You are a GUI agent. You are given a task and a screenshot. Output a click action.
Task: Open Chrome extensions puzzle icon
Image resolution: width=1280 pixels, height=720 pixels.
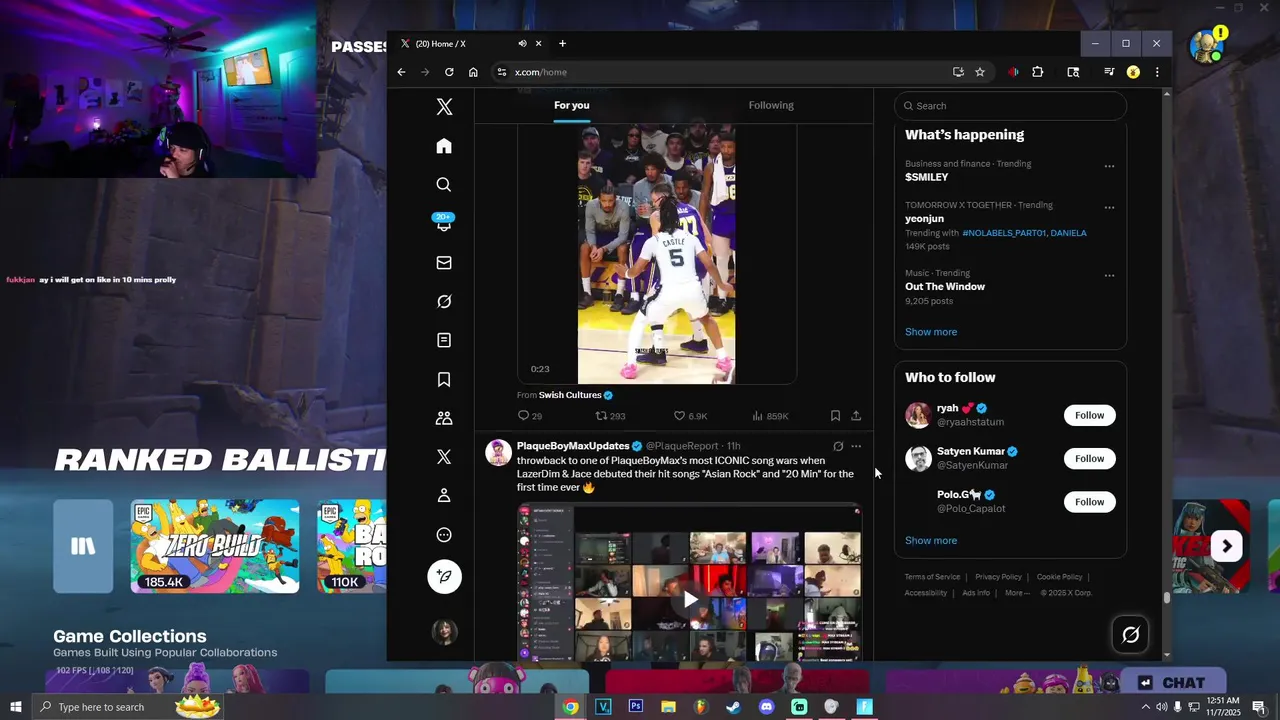(1037, 72)
